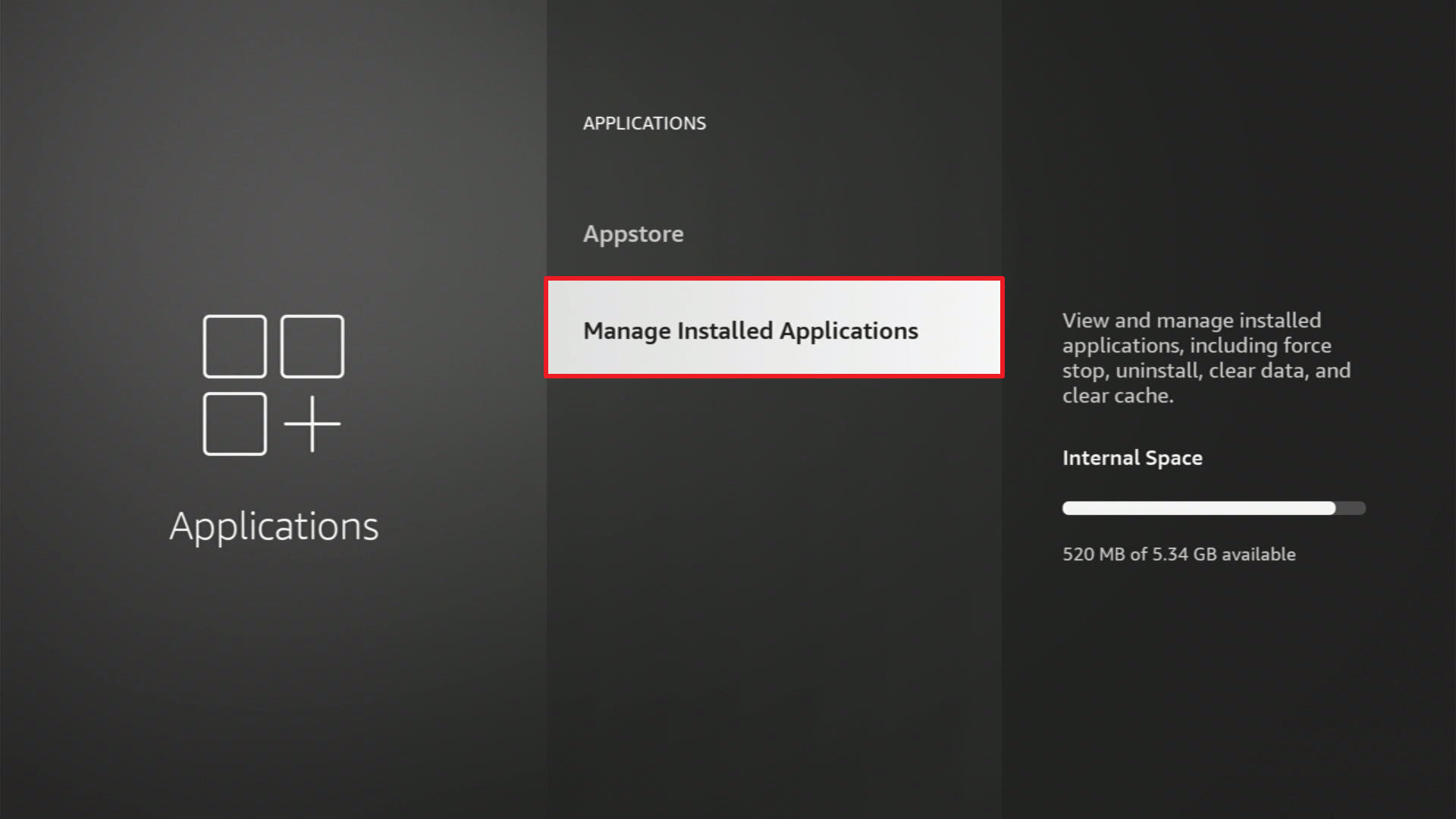This screenshot has height=819, width=1456.
Task: Click the 'View and manage installed applications' description
Action: pyautogui.click(x=1206, y=358)
